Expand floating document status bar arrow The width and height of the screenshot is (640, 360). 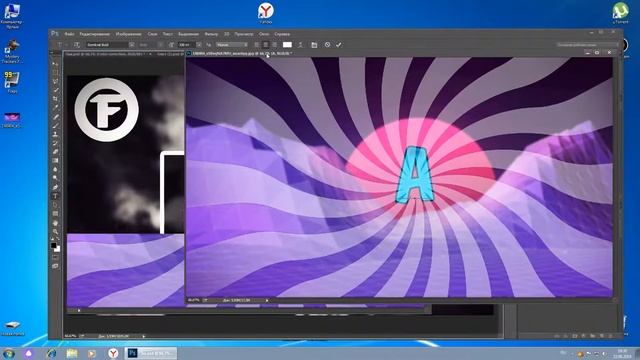[267, 300]
